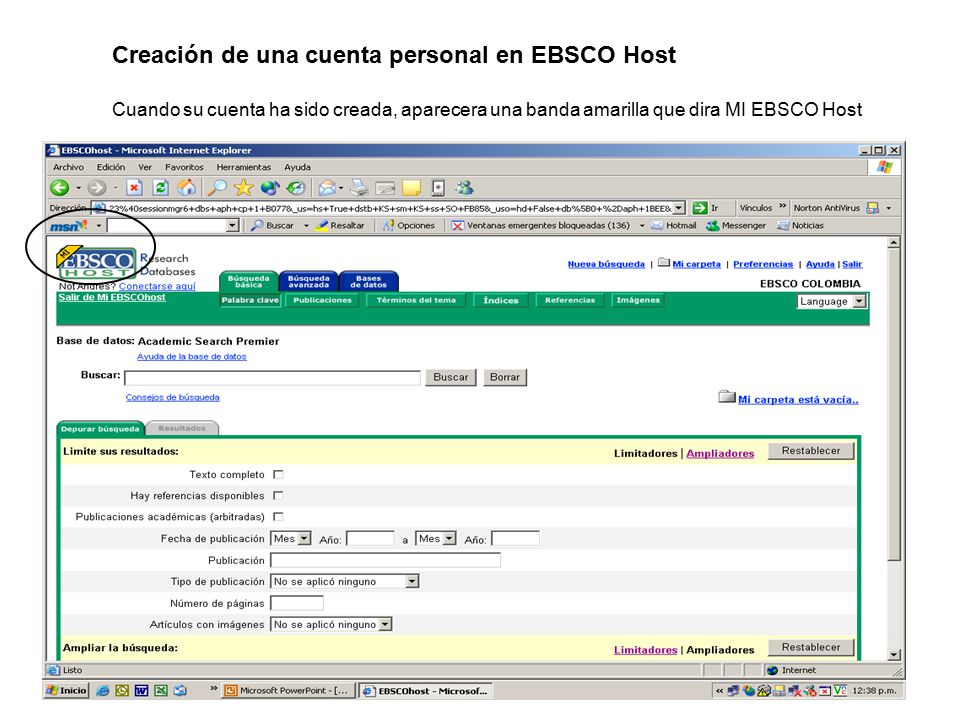This screenshot has width=960, height=720.
Task: Select the Términos del tema sub-tab
Action: pos(416,300)
